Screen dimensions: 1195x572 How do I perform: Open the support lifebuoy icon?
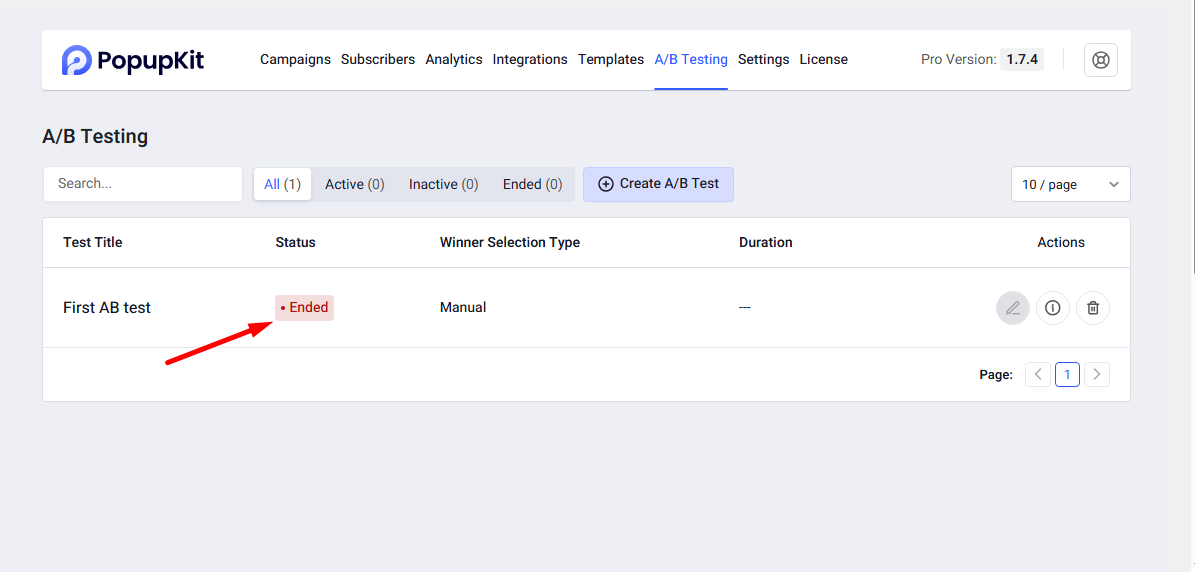tap(1101, 60)
